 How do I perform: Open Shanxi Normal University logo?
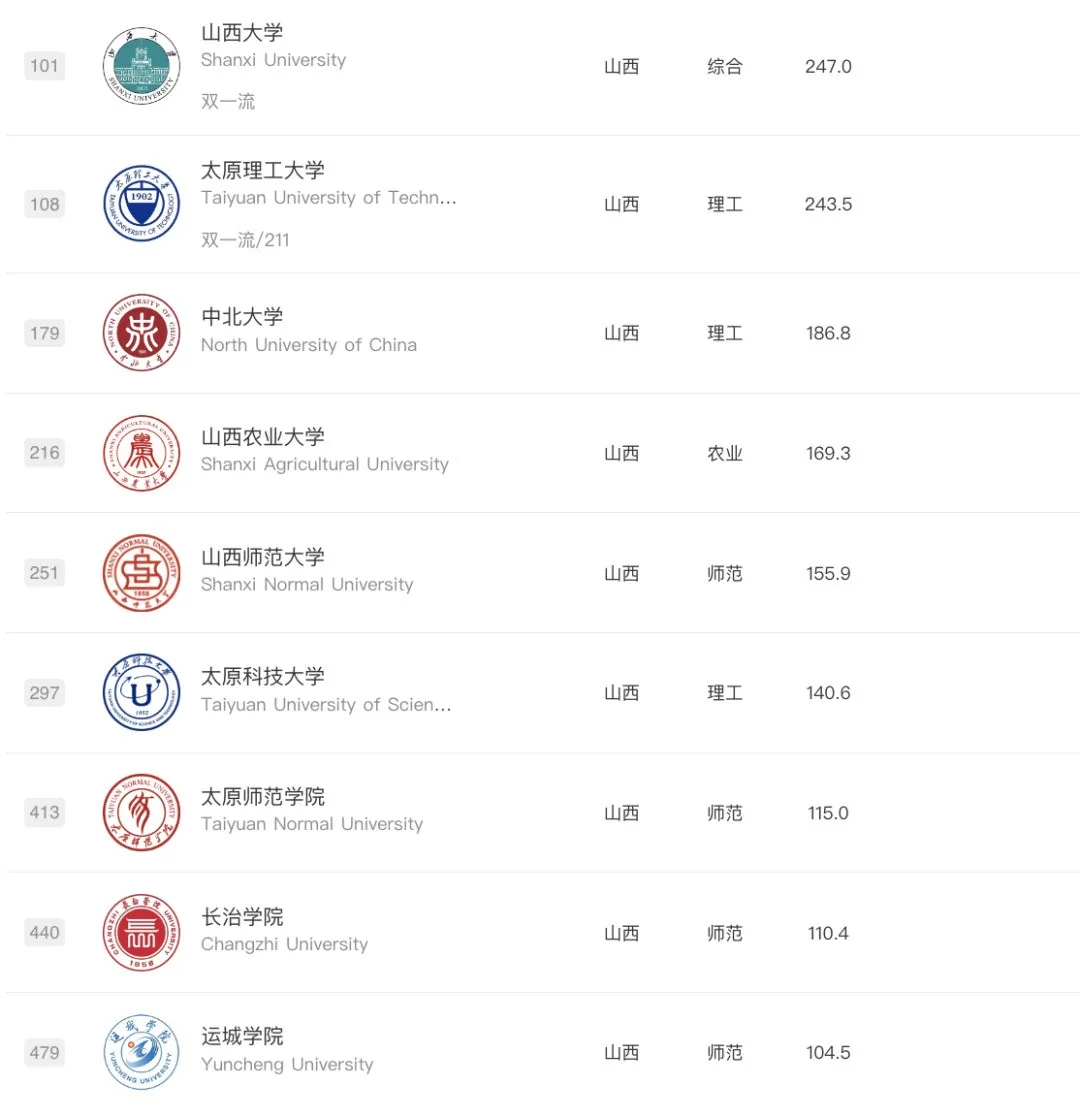click(x=141, y=572)
